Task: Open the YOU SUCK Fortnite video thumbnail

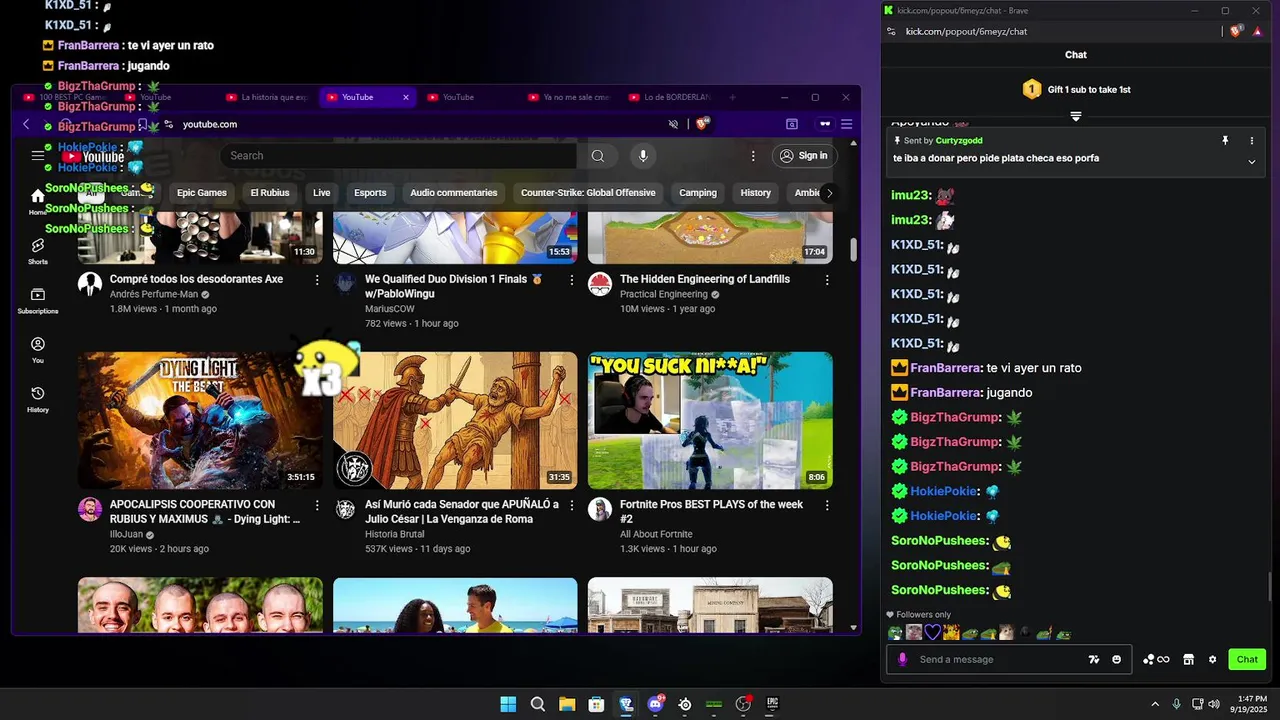Action: coord(710,420)
